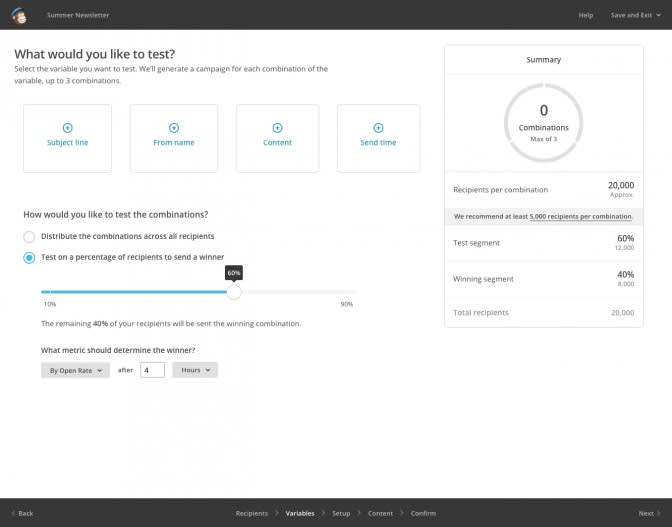Open the Help link in header
This screenshot has width=672, height=527.
pos(586,15)
